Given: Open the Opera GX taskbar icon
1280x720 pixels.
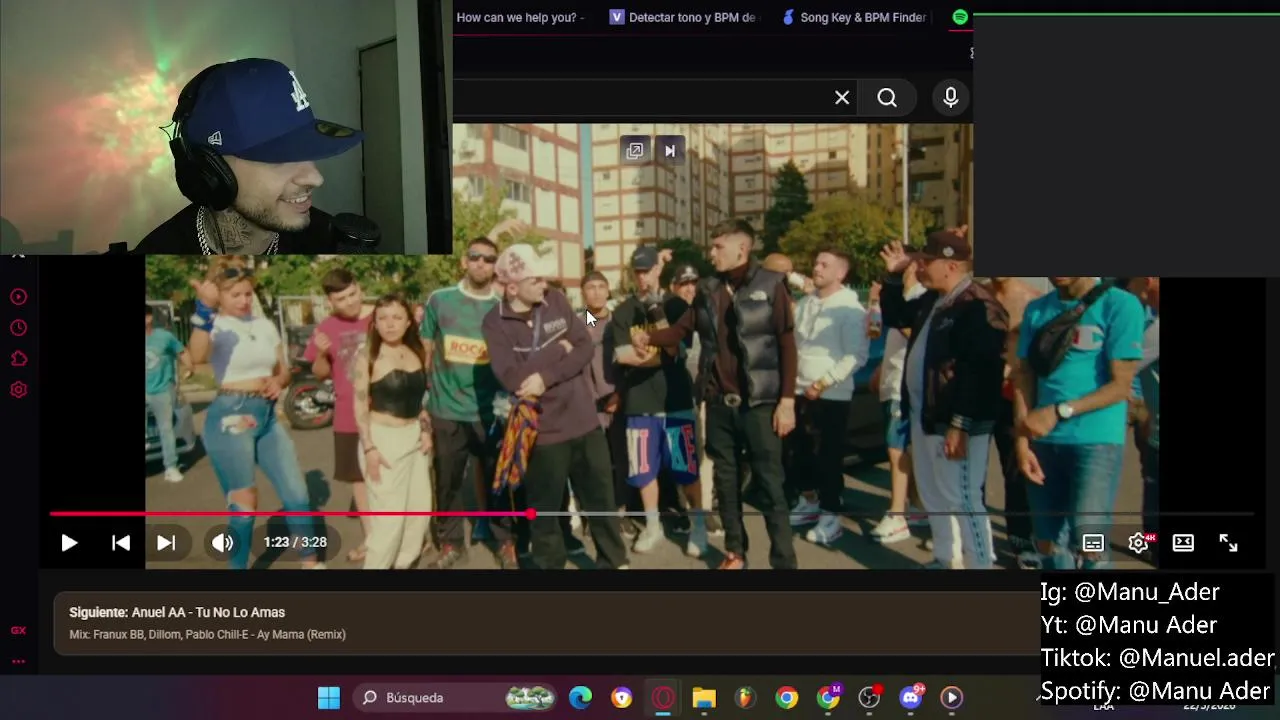Looking at the screenshot, I should click(x=663, y=697).
